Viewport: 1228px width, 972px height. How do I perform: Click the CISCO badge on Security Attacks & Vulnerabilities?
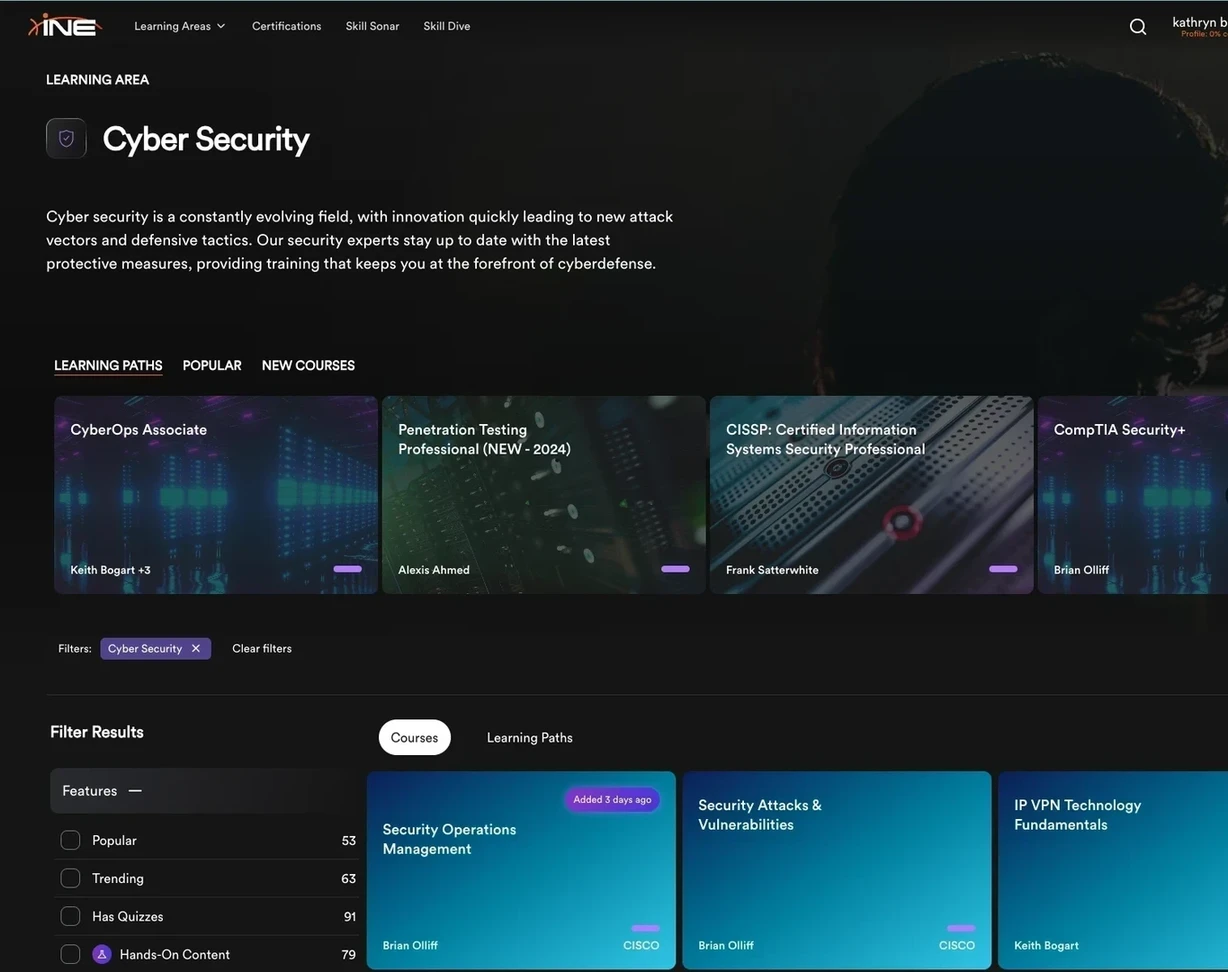click(x=956, y=946)
